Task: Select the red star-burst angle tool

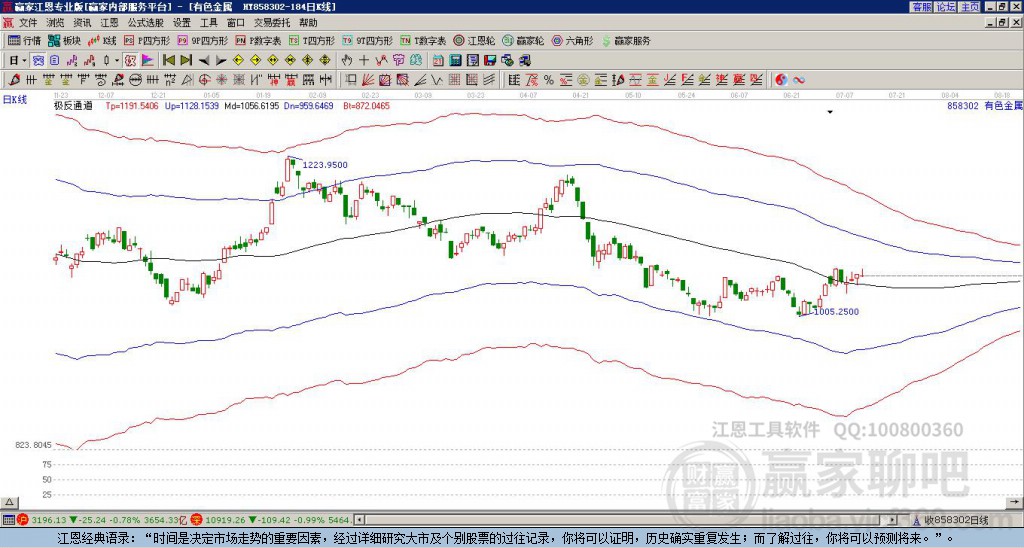Action: [x=221, y=80]
